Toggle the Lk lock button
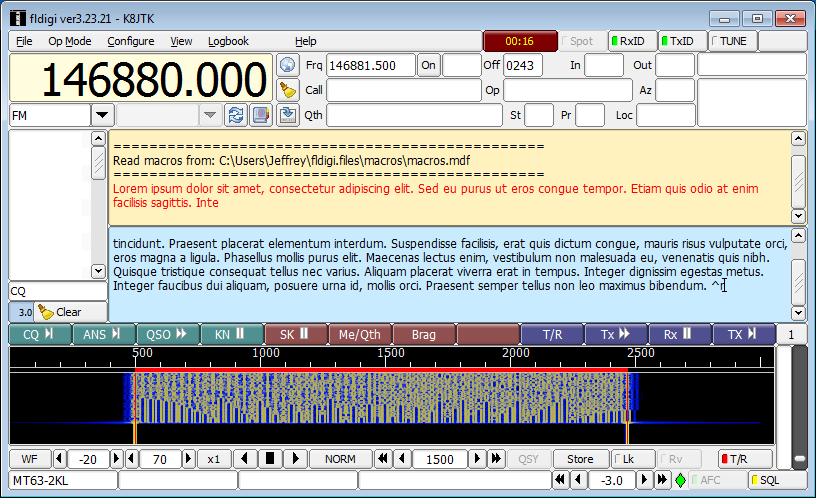This screenshot has width=816, height=498. pos(632,459)
